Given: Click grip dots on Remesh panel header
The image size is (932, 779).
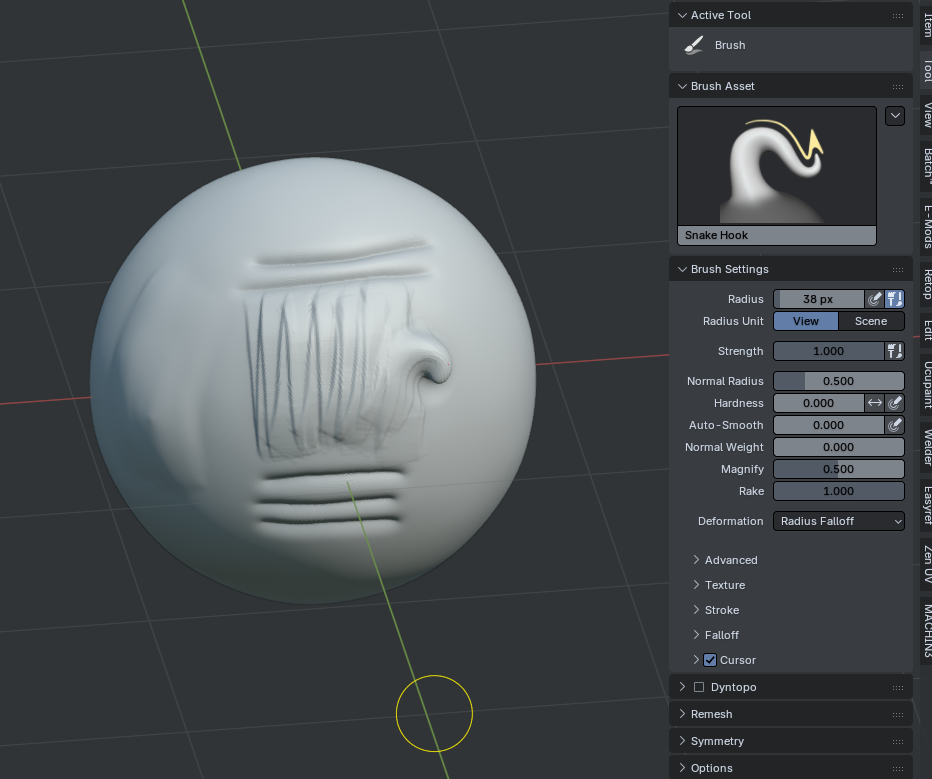Looking at the screenshot, I should tap(898, 714).
